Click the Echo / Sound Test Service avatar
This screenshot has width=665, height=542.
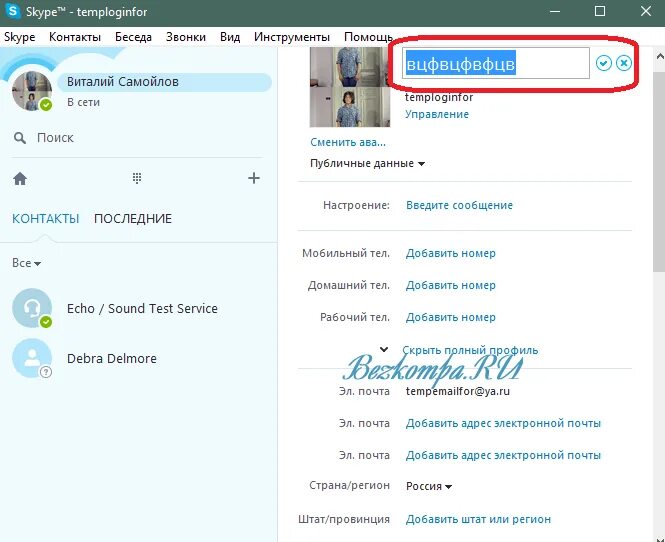click(x=32, y=308)
